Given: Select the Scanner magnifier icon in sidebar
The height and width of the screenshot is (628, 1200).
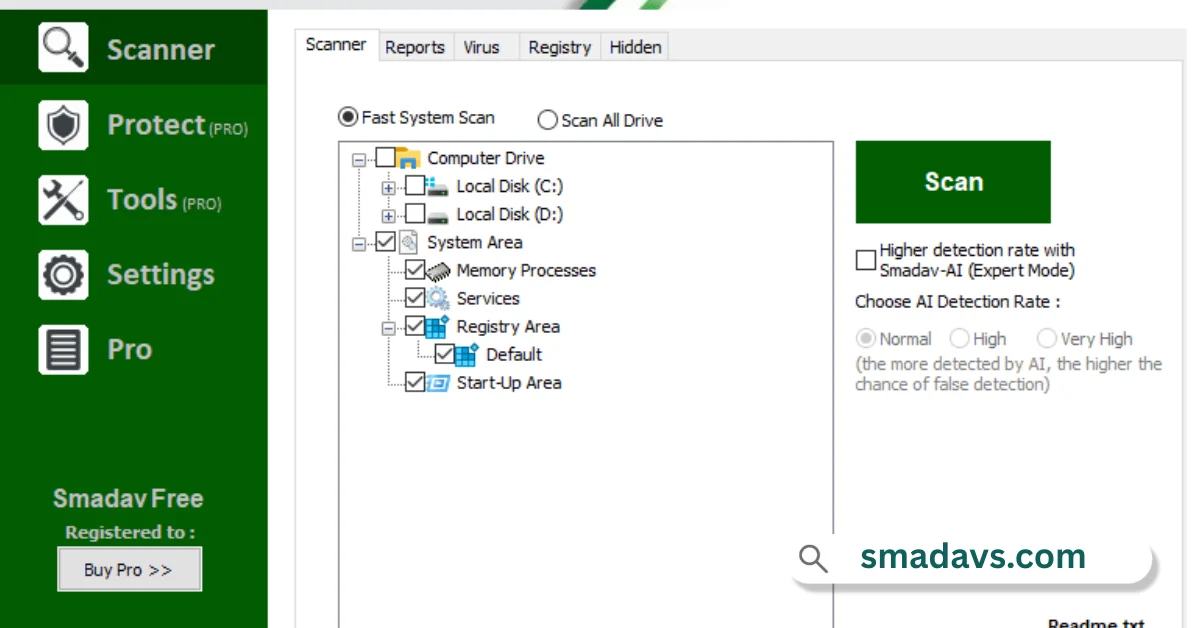Looking at the screenshot, I should tap(63, 47).
